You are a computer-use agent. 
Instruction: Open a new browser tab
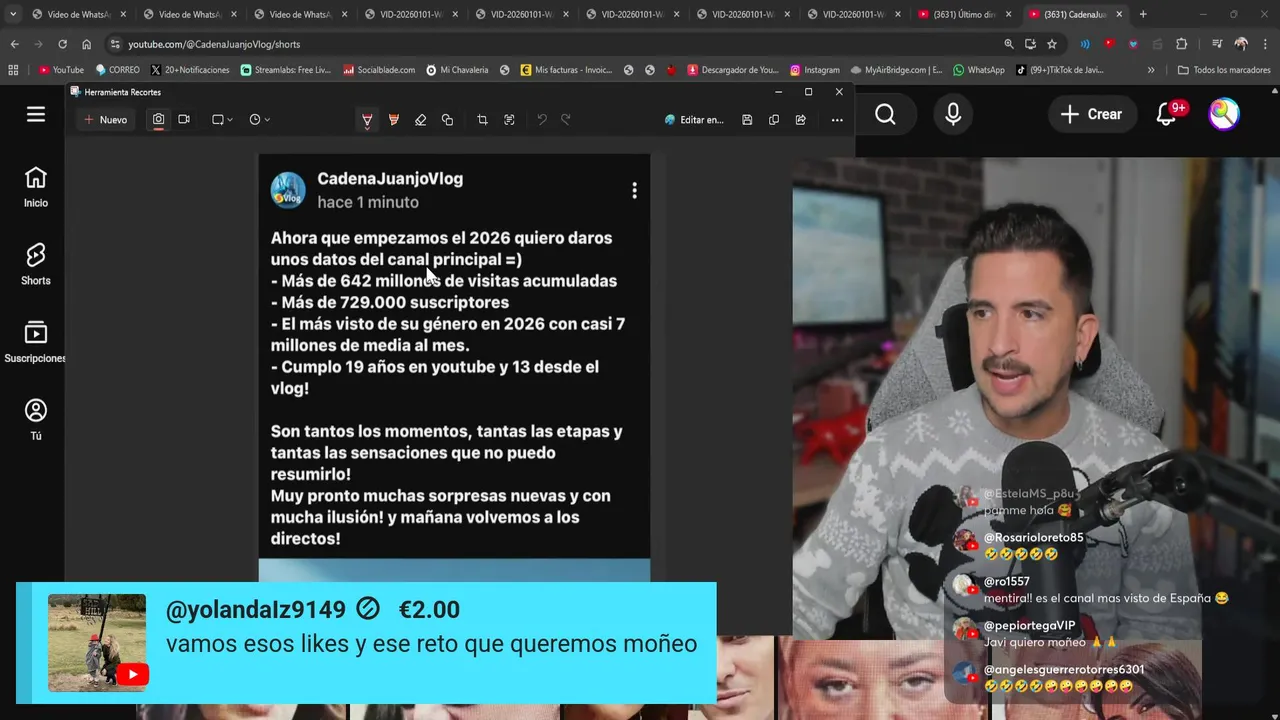[x=1143, y=14]
